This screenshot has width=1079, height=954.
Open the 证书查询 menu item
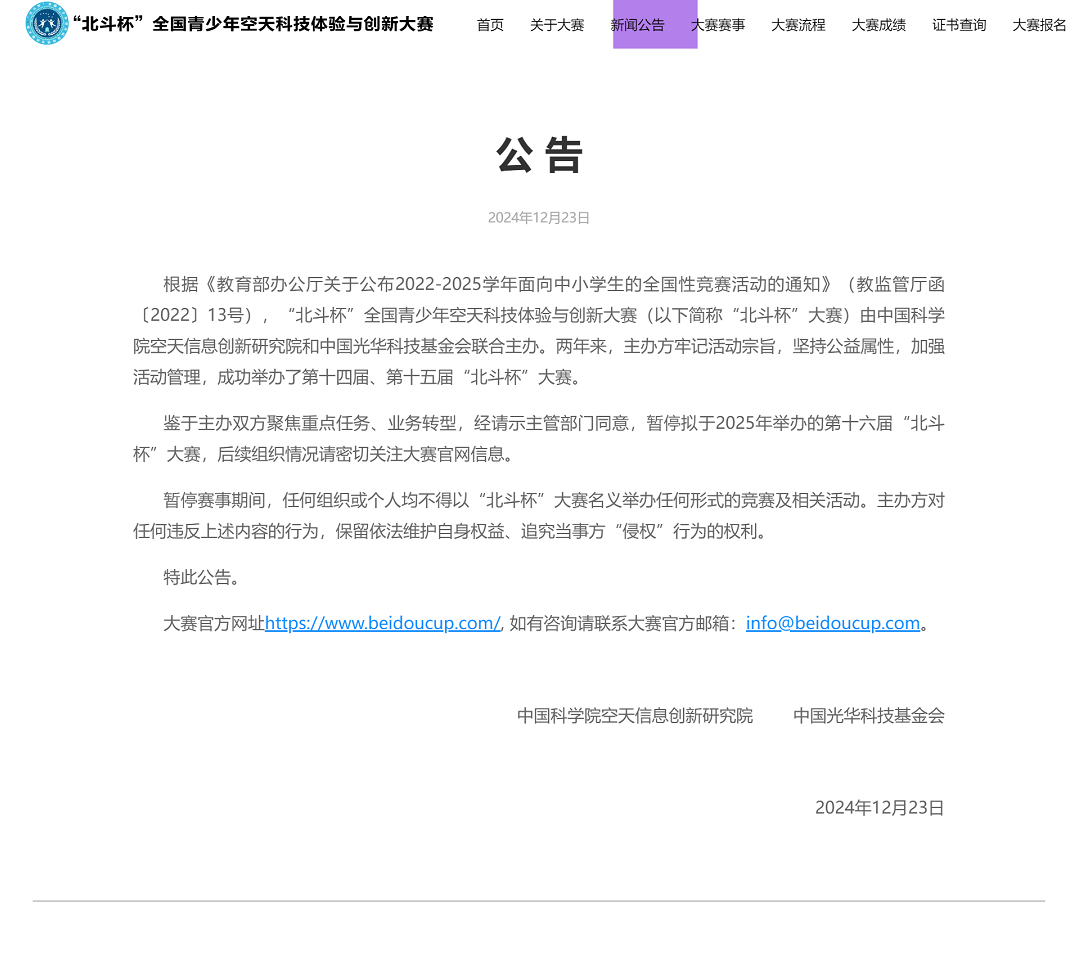tap(959, 25)
